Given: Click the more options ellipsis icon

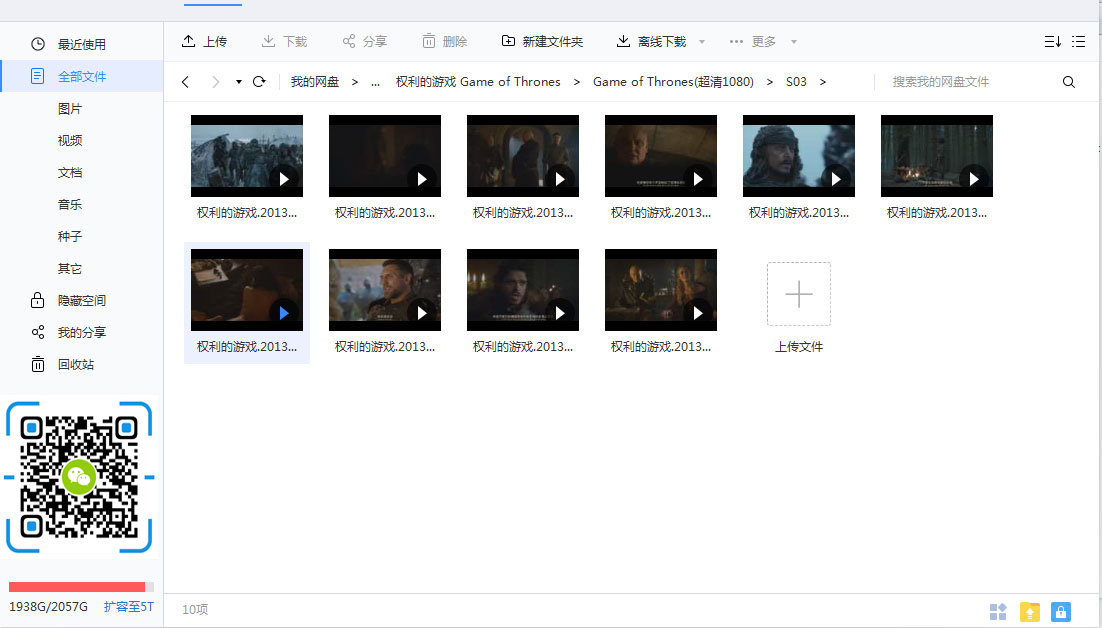Looking at the screenshot, I should coord(736,41).
